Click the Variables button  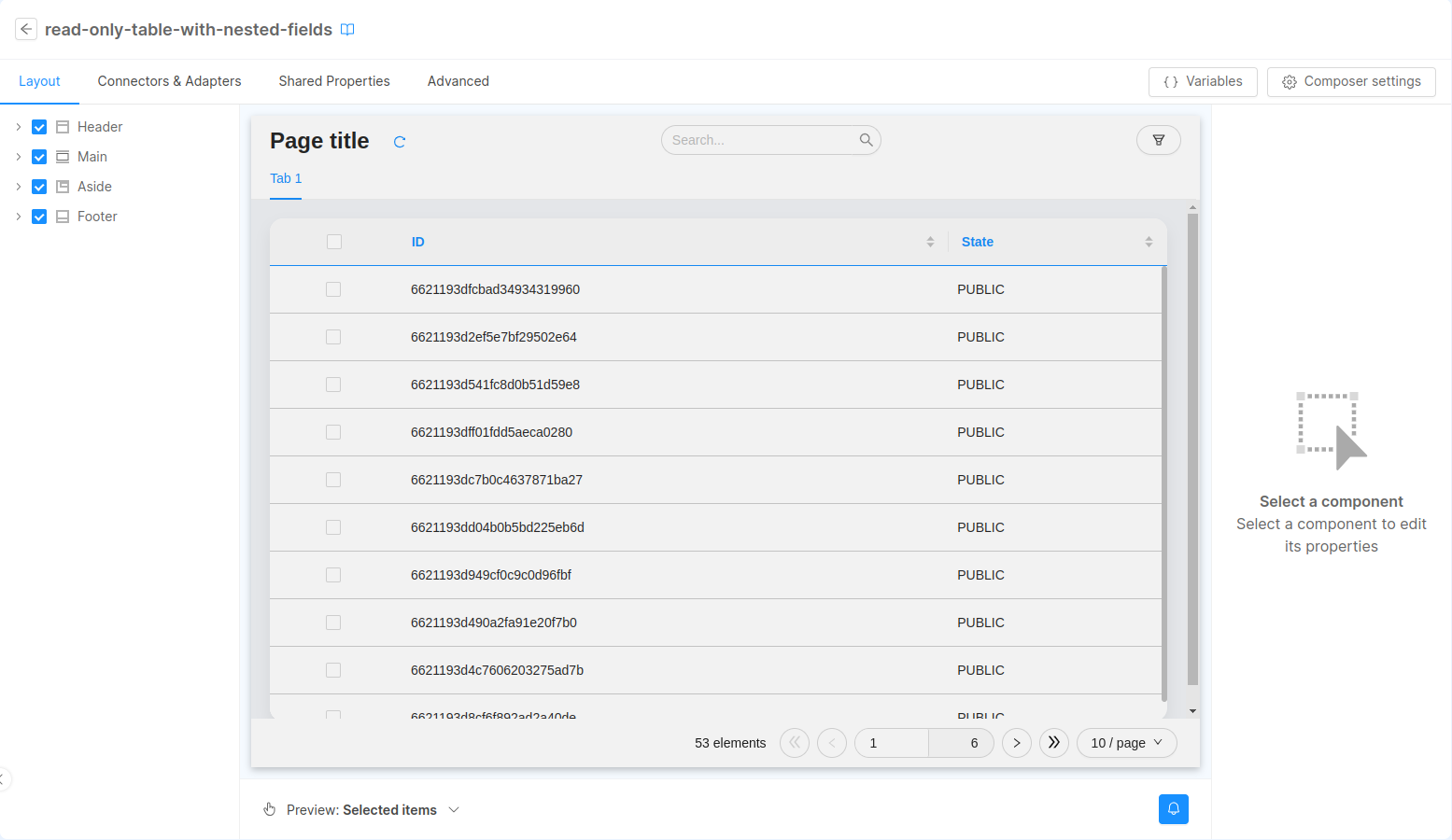(1203, 82)
